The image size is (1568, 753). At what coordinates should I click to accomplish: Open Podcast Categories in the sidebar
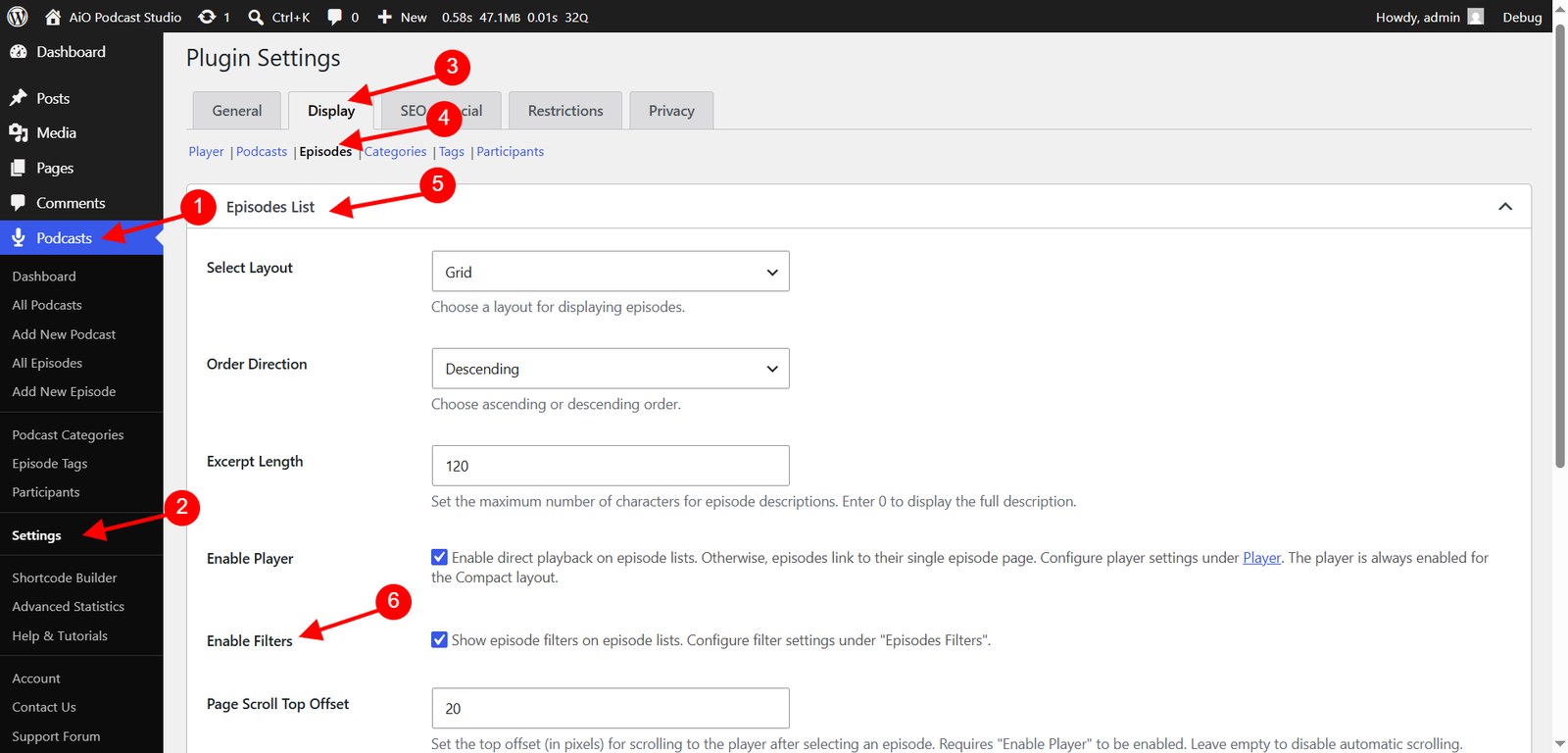[x=68, y=434]
